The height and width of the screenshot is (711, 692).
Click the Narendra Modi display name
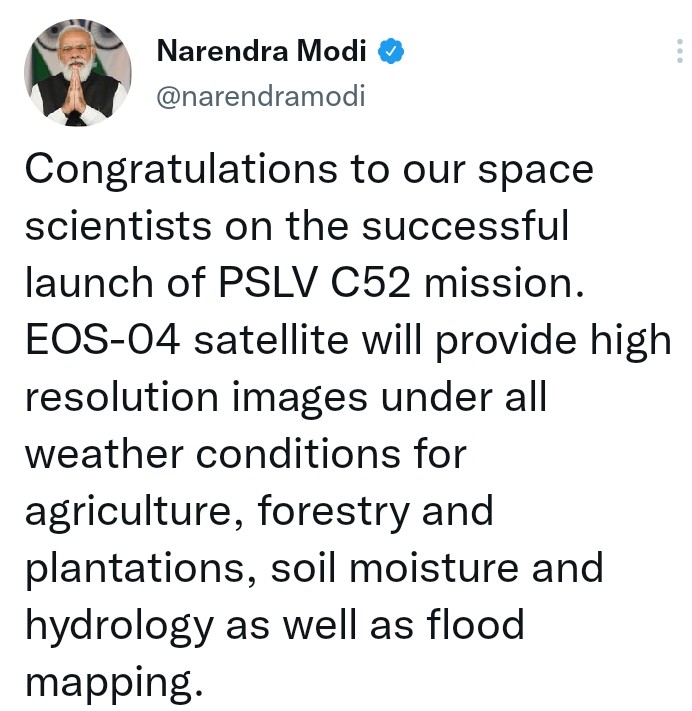pos(261,50)
